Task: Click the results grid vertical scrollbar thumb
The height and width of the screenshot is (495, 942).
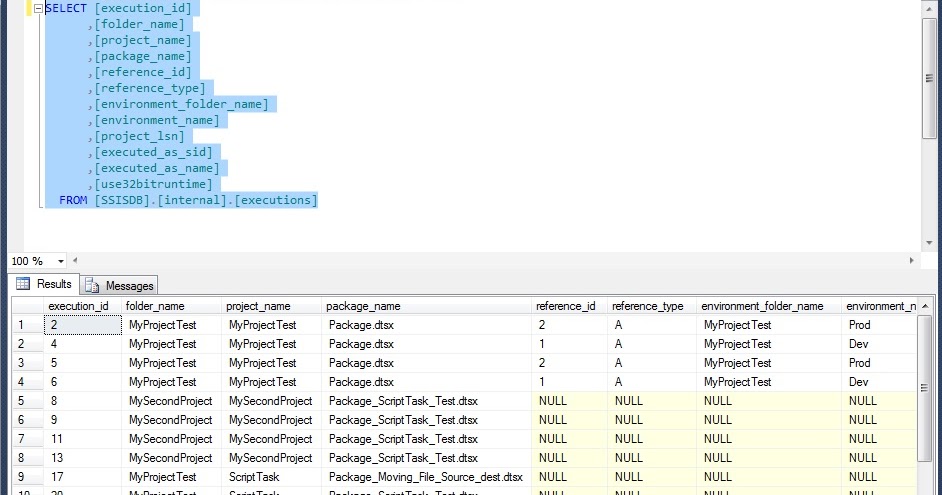Action: 924,389
